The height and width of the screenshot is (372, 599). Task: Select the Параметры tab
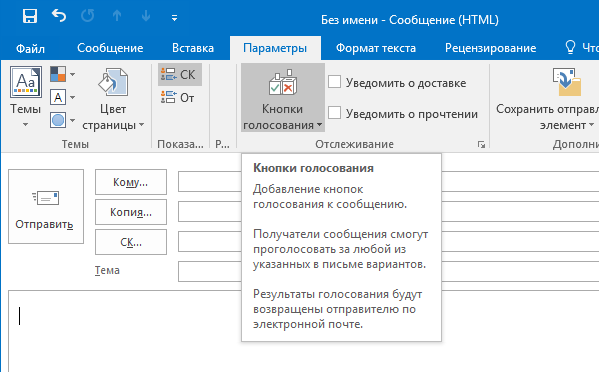tap(275, 48)
